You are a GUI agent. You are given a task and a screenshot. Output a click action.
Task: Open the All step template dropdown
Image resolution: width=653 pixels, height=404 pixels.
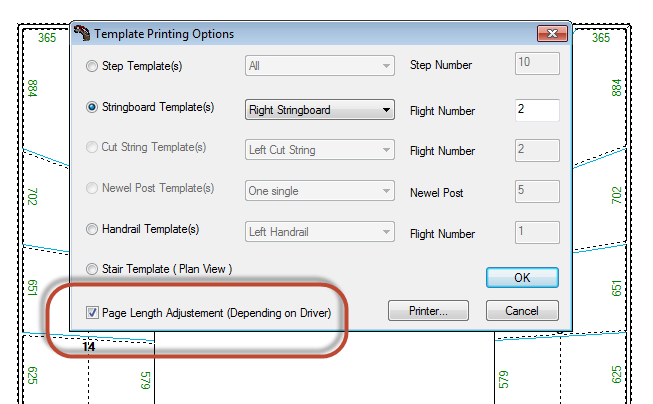coord(320,66)
